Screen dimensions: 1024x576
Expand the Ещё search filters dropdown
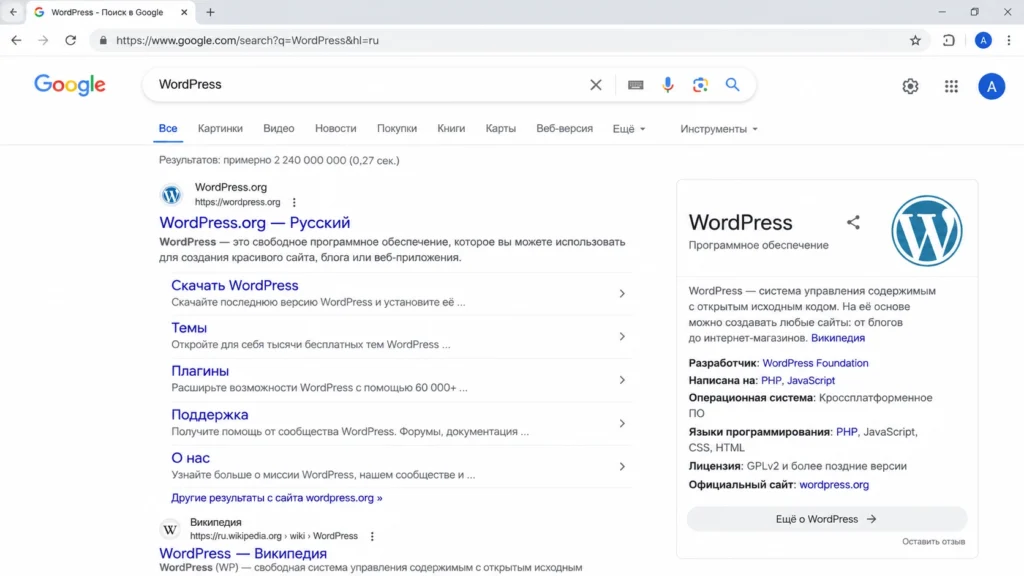629,129
